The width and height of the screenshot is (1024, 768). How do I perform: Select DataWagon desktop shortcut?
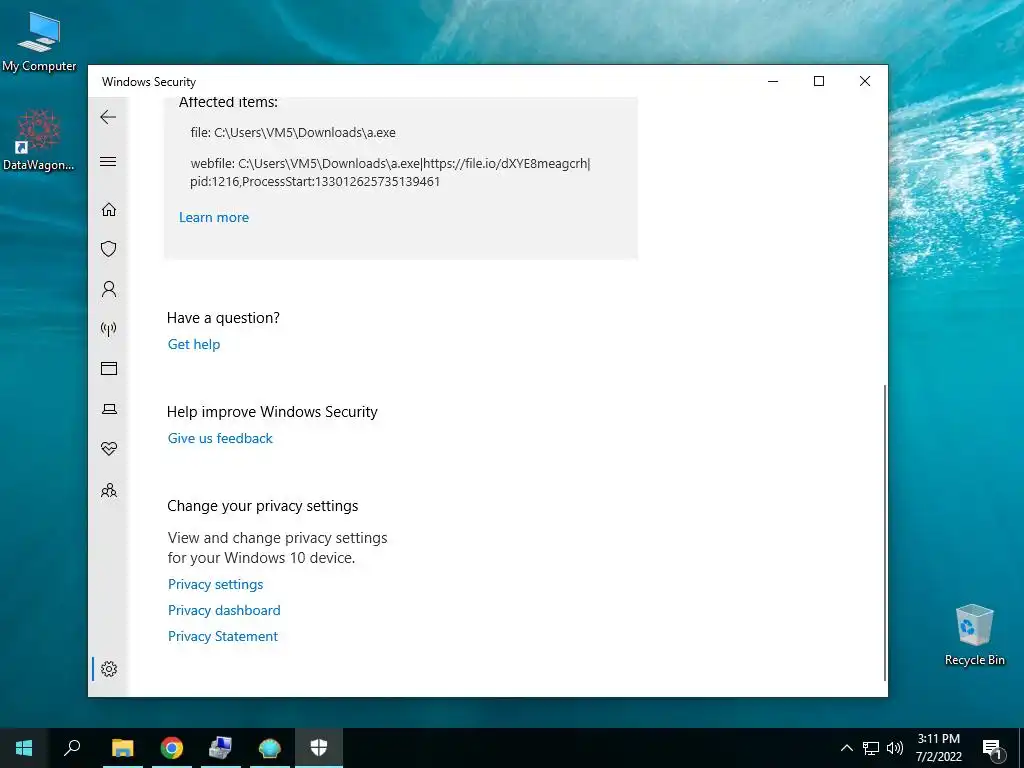39,140
